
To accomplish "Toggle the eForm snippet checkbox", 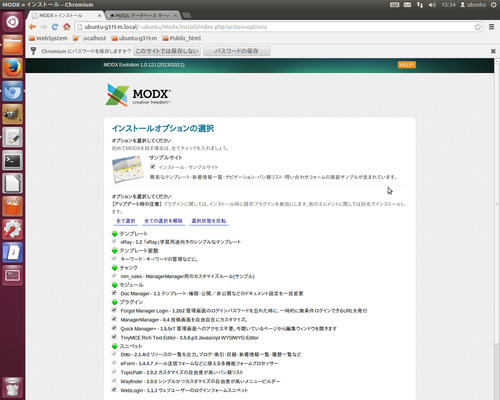I will point(114,363).
